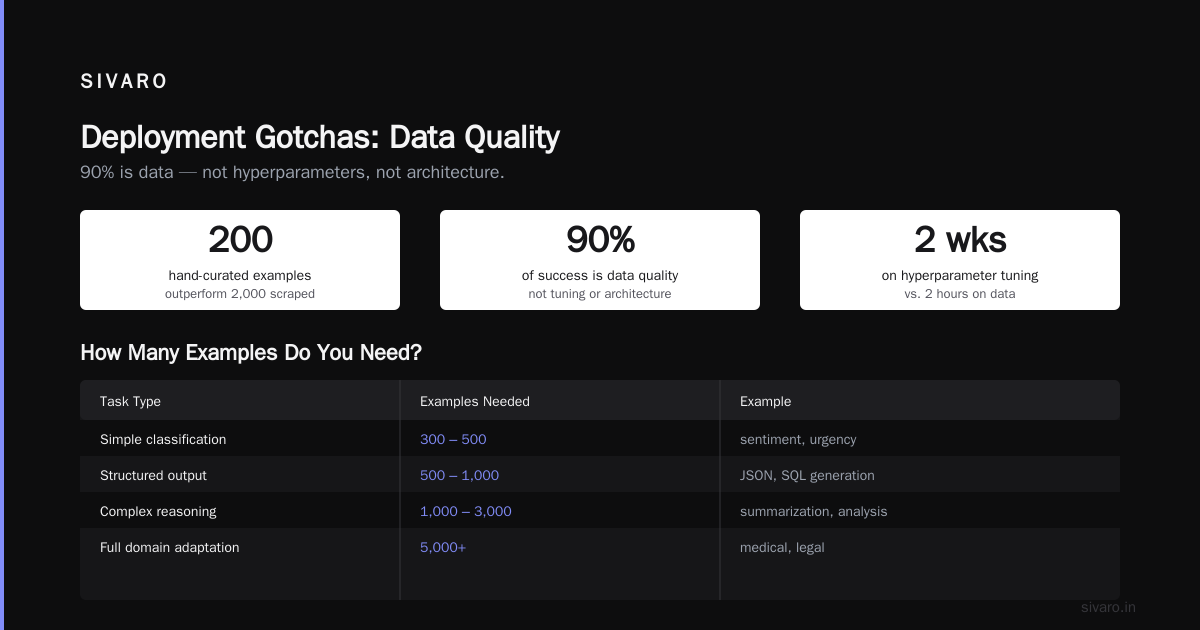Viewport: 1200px width, 630px height.
Task: Click 'of success is data quality' label
Action: click(x=600, y=275)
